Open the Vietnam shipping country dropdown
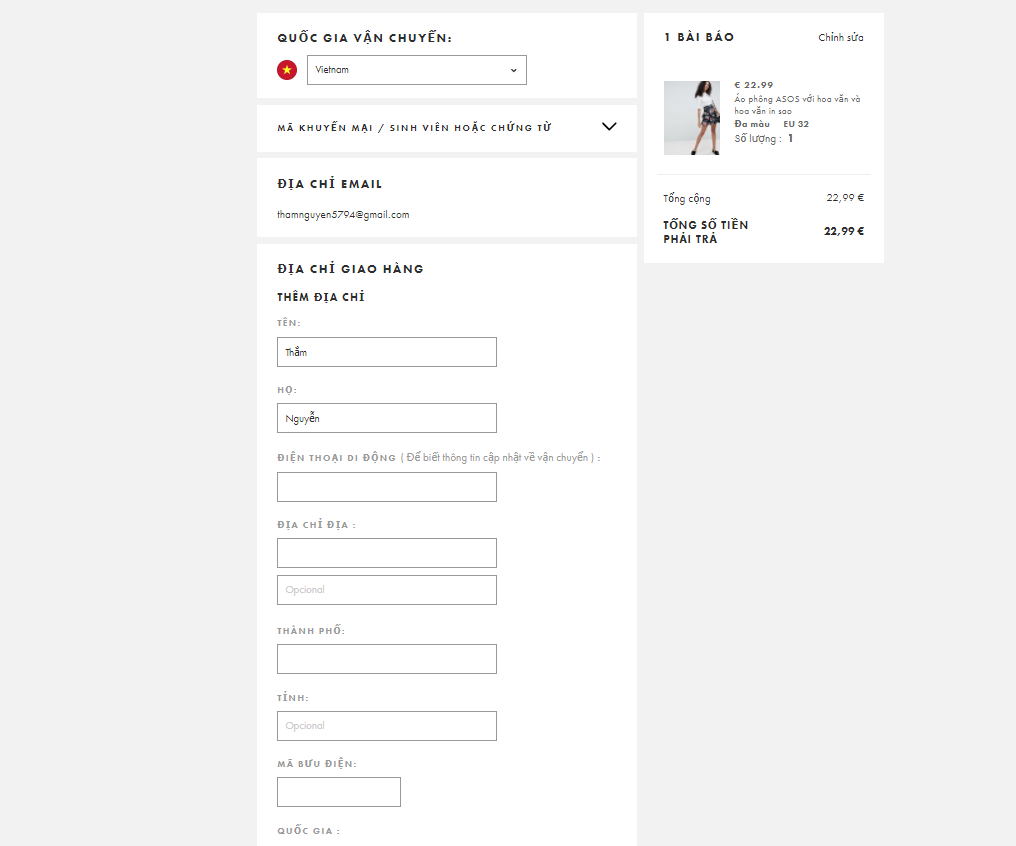The image size is (1016, 846). click(416, 70)
